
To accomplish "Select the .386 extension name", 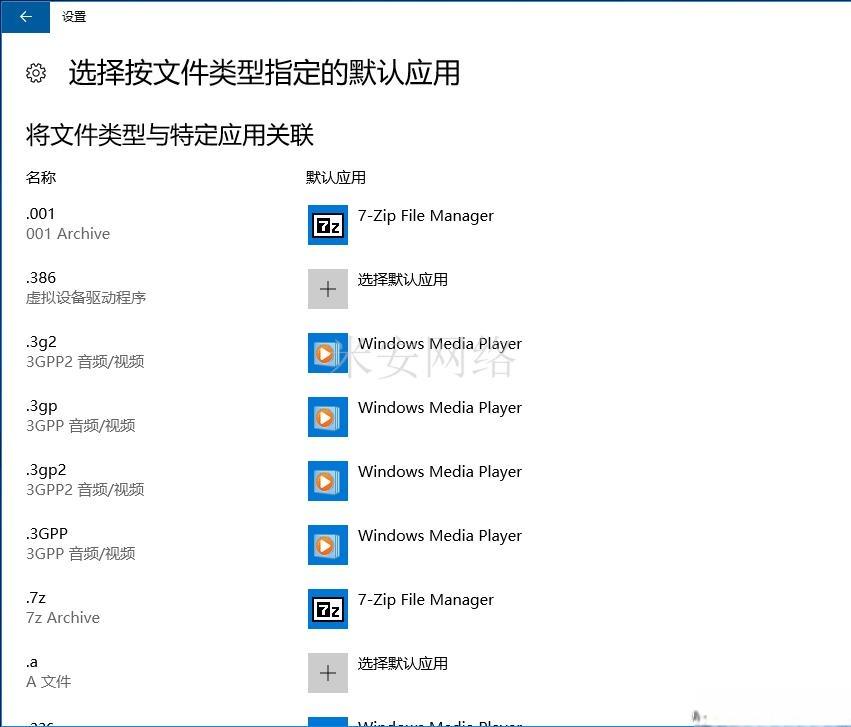I will pyautogui.click(x=41, y=278).
